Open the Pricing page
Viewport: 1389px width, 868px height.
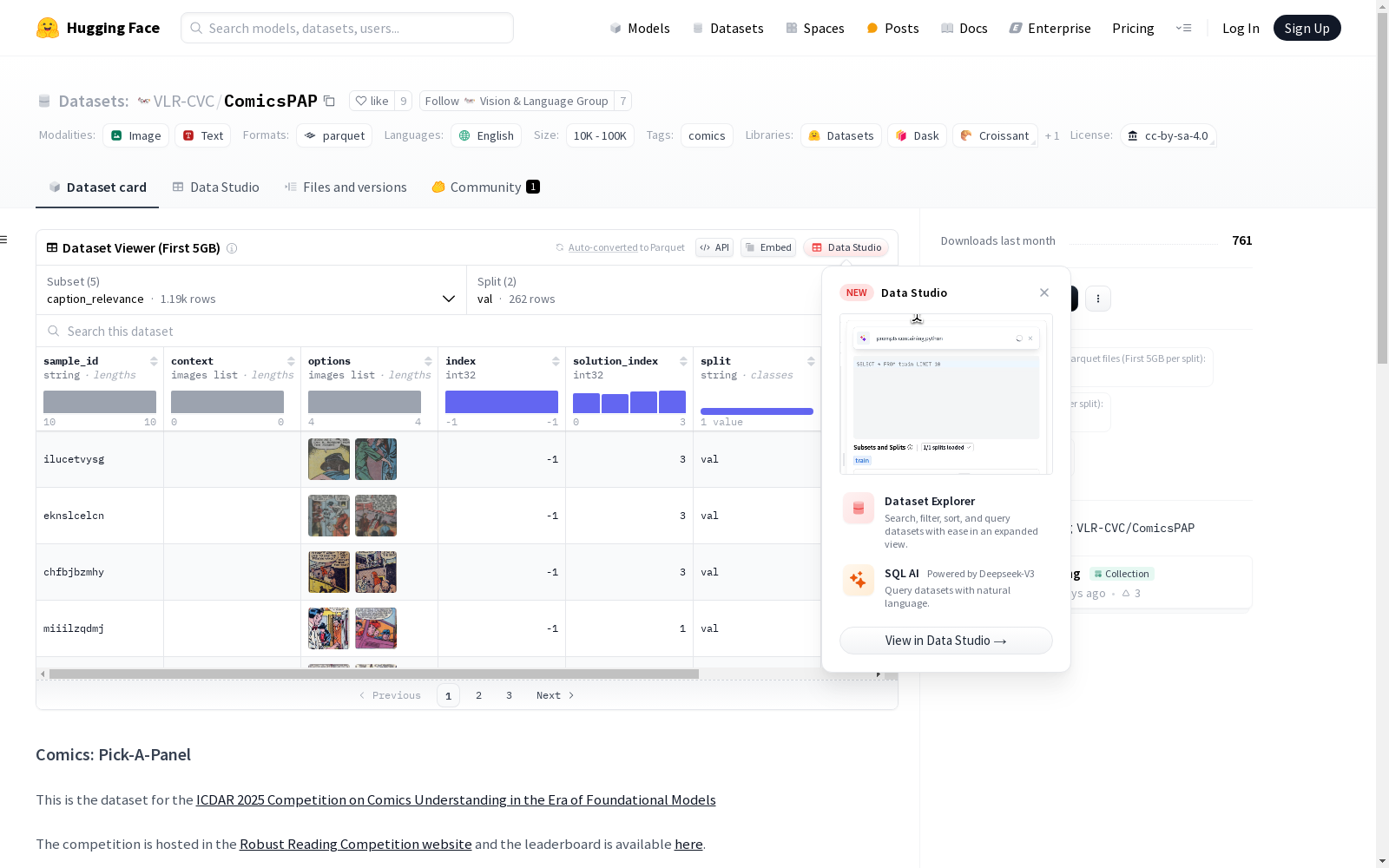[1133, 28]
